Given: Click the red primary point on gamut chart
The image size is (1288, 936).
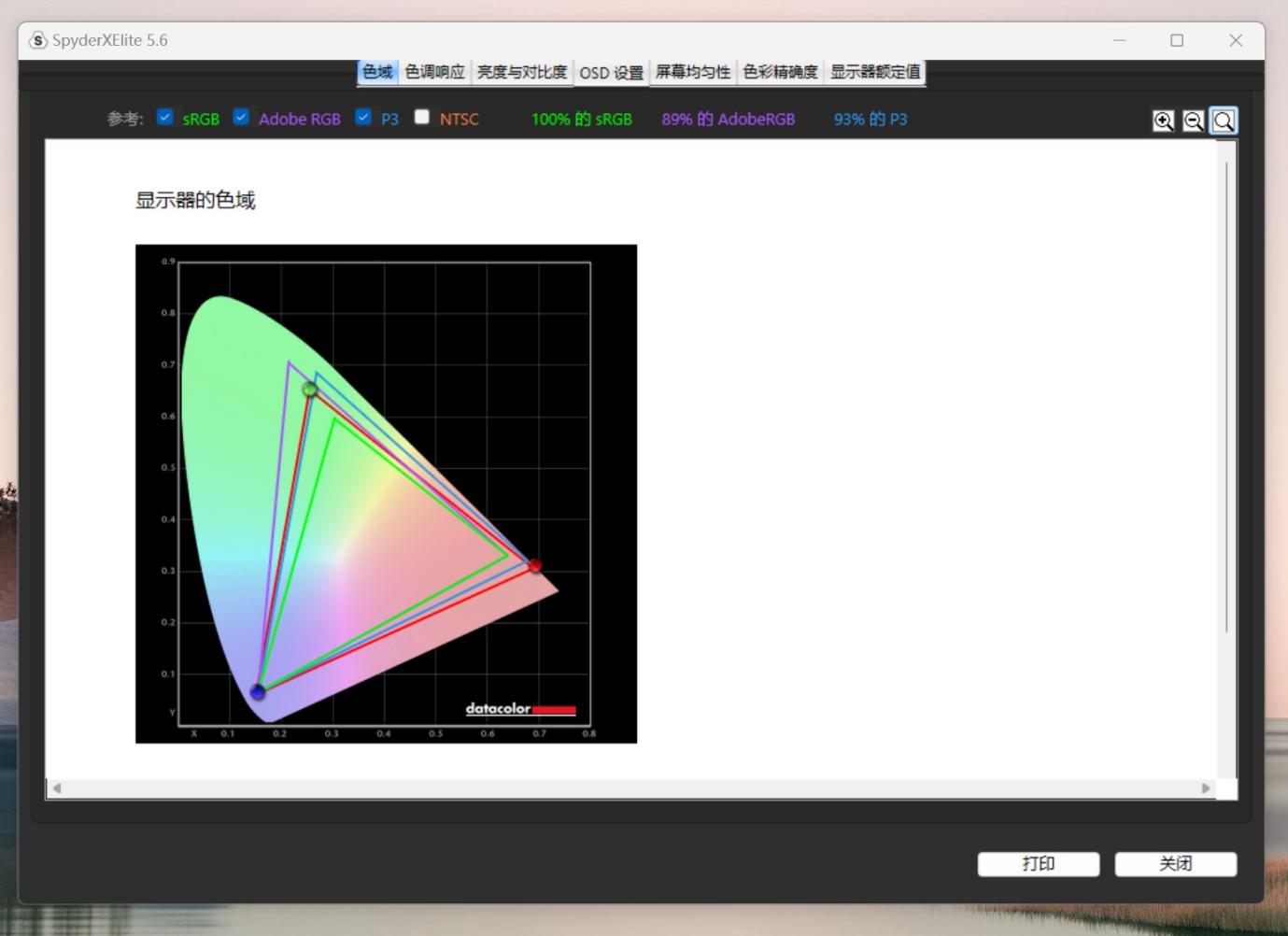Looking at the screenshot, I should point(535,566).
